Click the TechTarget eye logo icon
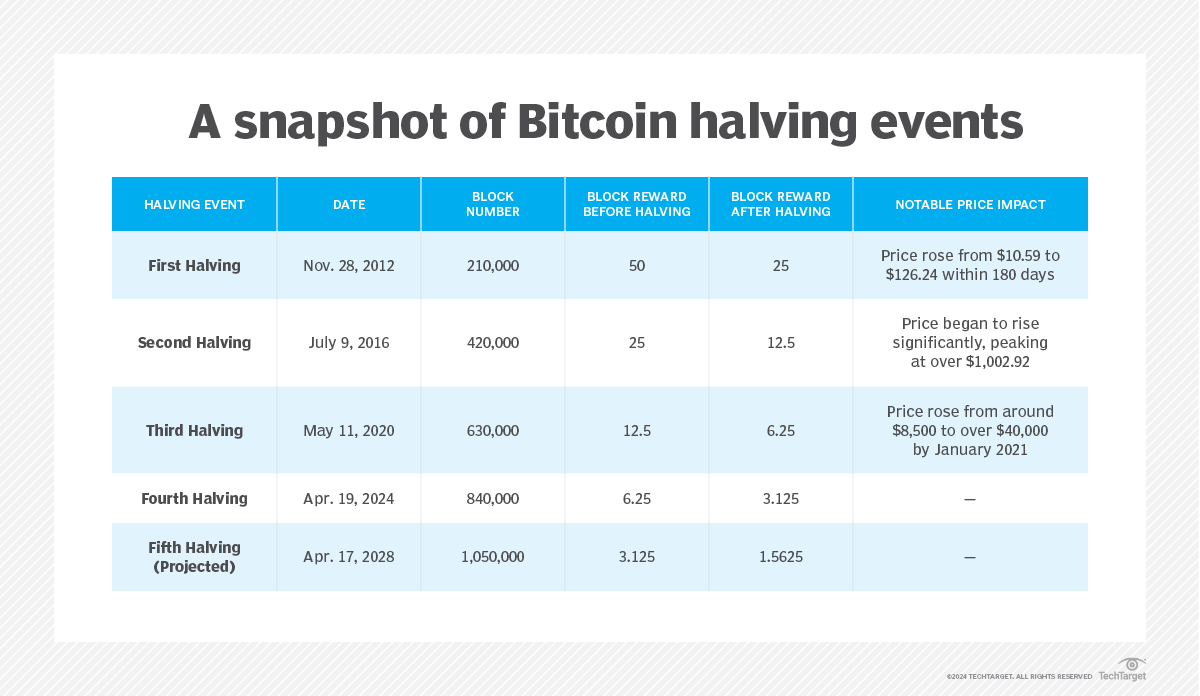Screen dimensions: 1200x696 point(1132,665)
